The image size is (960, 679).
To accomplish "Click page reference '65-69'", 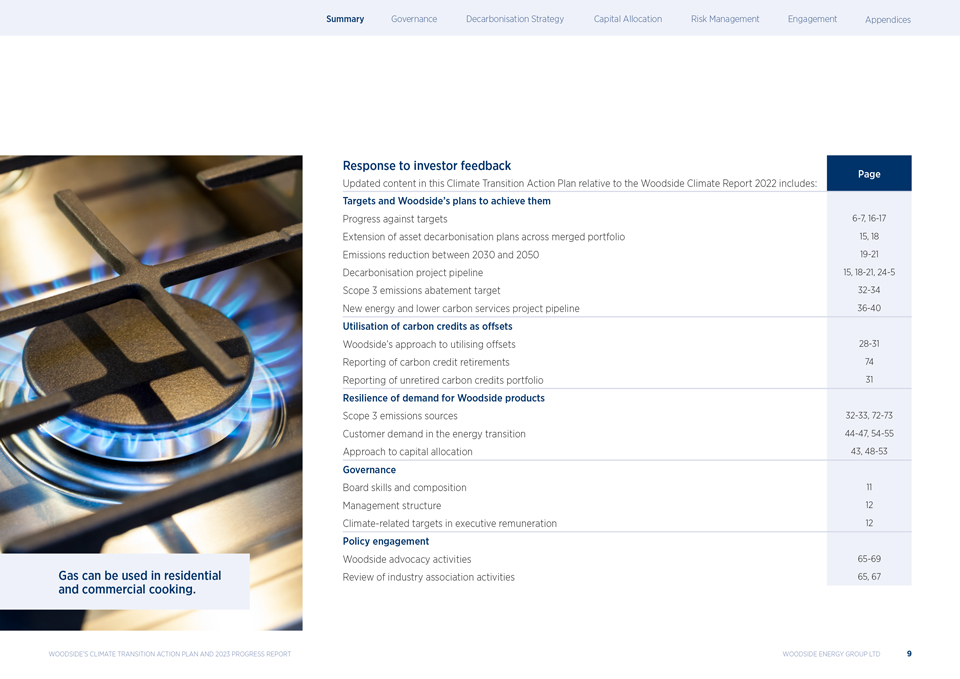I will (x=869, y=558).
